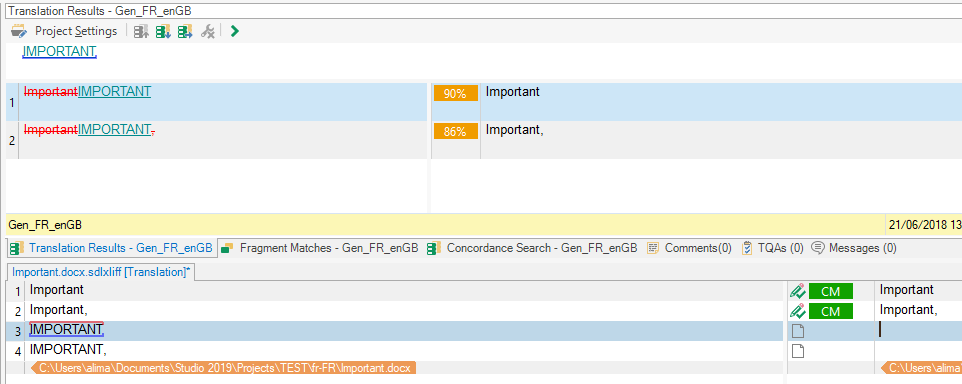962x384 pixels.
Task: Click the orange source file path tag
Action: tap(223, 368)
